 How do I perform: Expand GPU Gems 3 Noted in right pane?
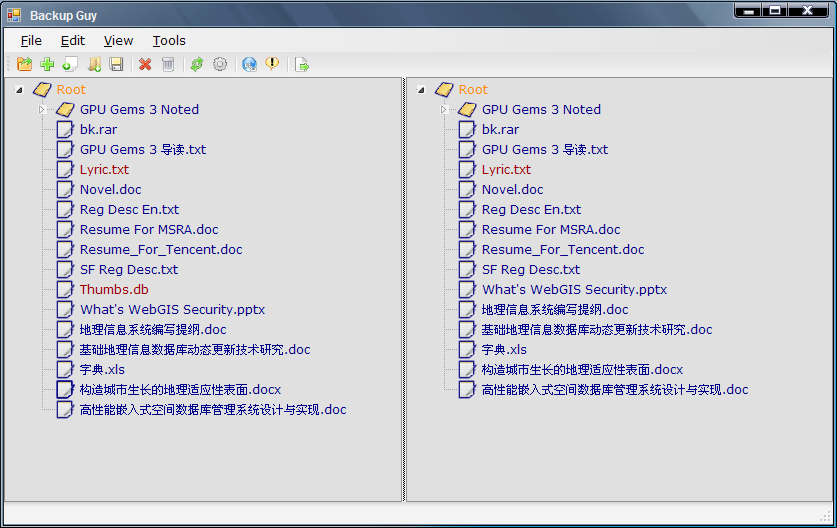[444, 109]
